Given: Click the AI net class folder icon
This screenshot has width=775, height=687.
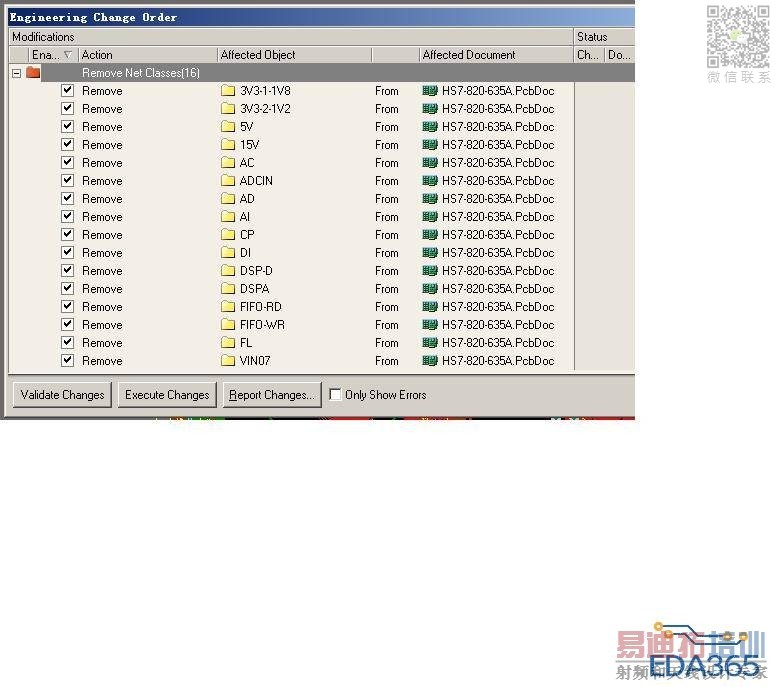Looking at the screenshot, I should point(228,216).
